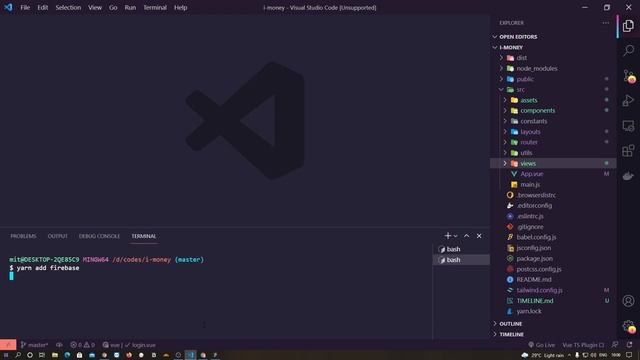Open App.vue file
Image resolution: width=640 pixels, height=360 pixels.
[x=553, y=174]
